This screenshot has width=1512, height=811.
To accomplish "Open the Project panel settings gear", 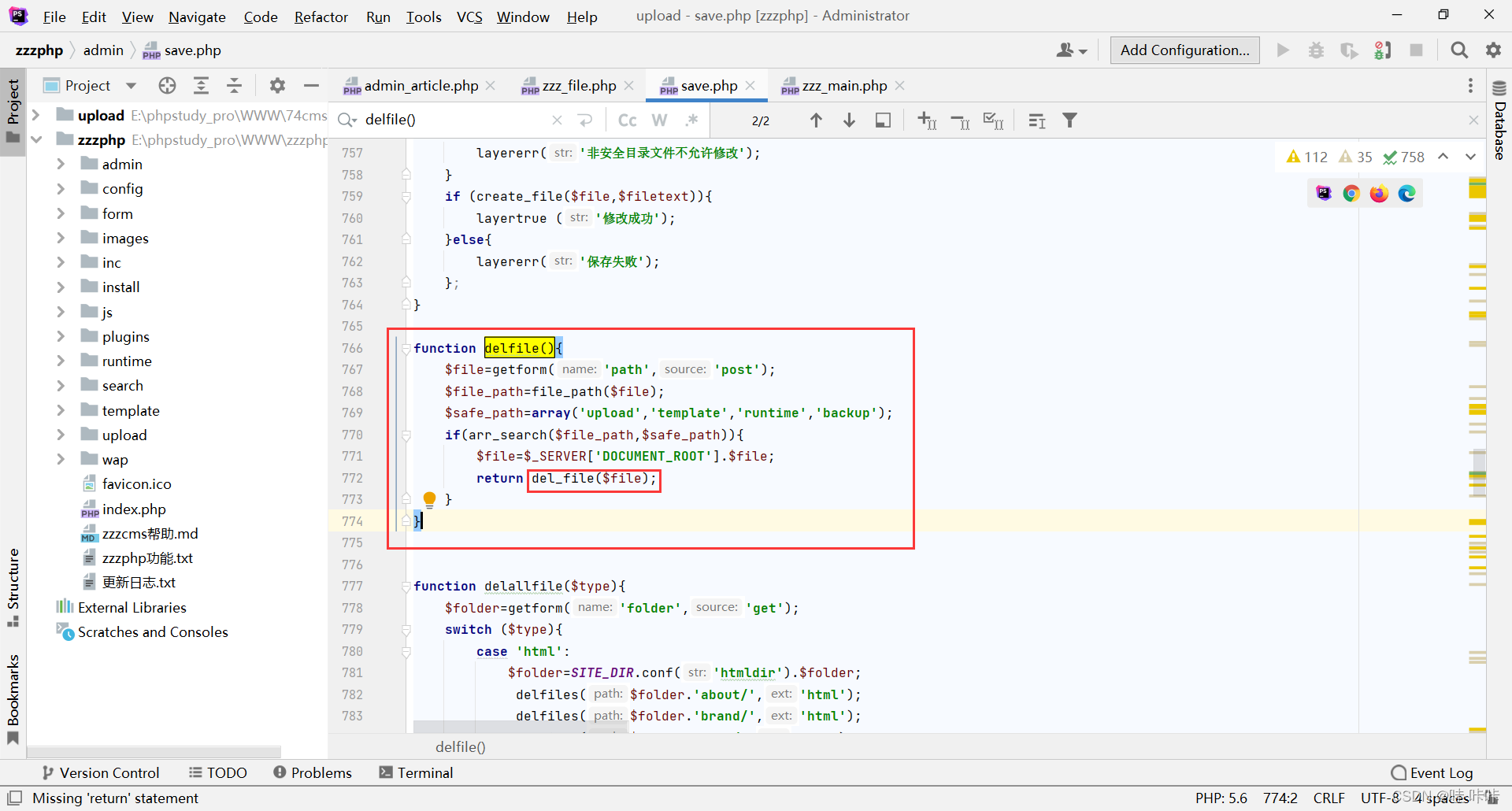I will 277,85.
